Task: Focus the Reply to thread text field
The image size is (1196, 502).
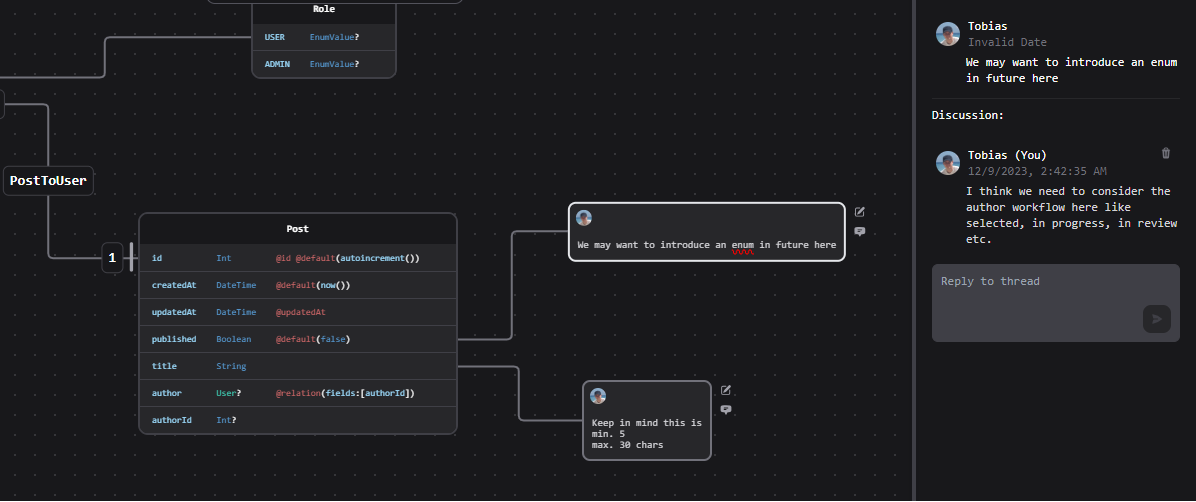Action: [1056, 303]
